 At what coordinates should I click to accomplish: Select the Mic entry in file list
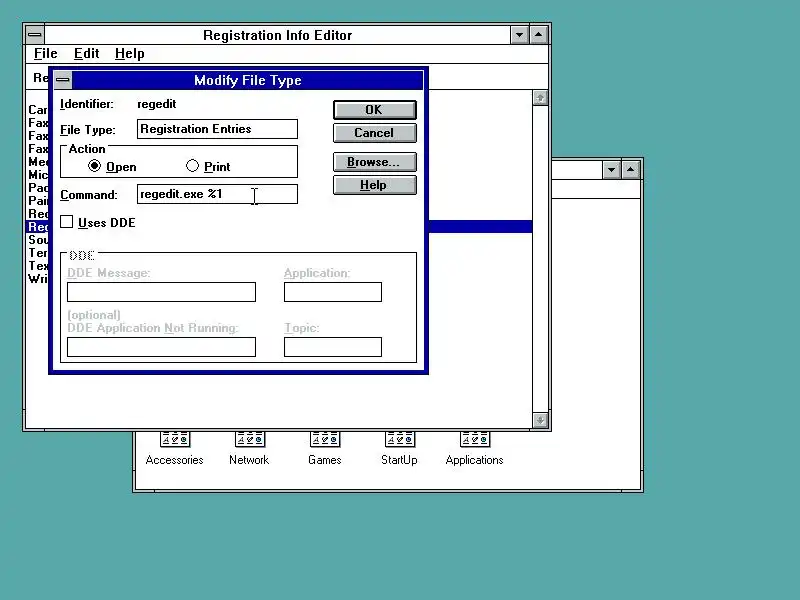pos(38,174)
